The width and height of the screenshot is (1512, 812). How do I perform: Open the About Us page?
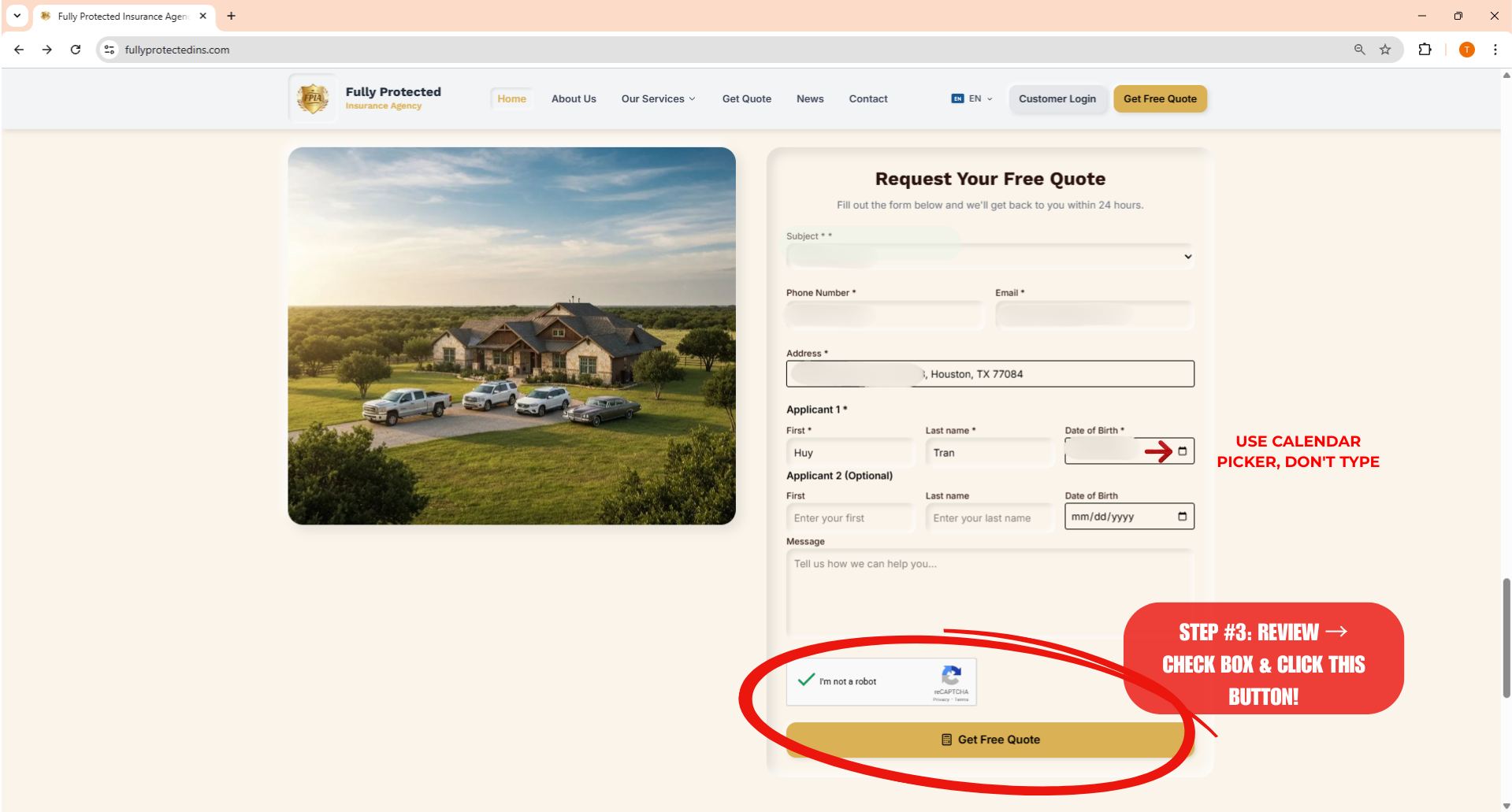pyautogui.click(x=574, y=98)
